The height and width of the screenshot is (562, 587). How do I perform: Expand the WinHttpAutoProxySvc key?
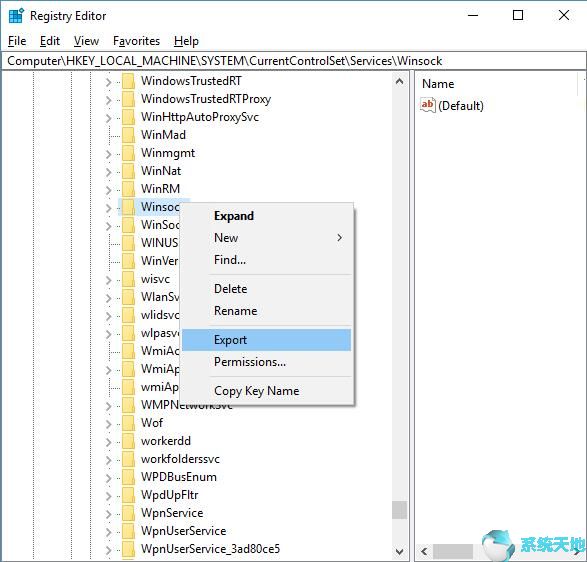coord(108,118)
